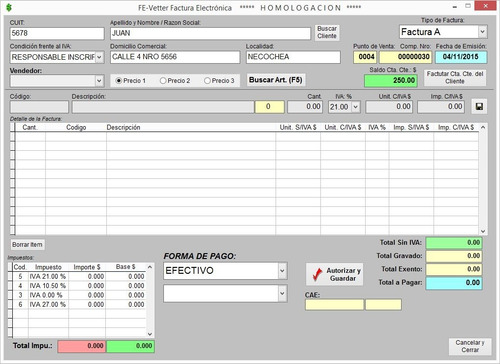Click Impuestos table scroll down arrow
Screen dimensions: 500x364
(150, 334)
